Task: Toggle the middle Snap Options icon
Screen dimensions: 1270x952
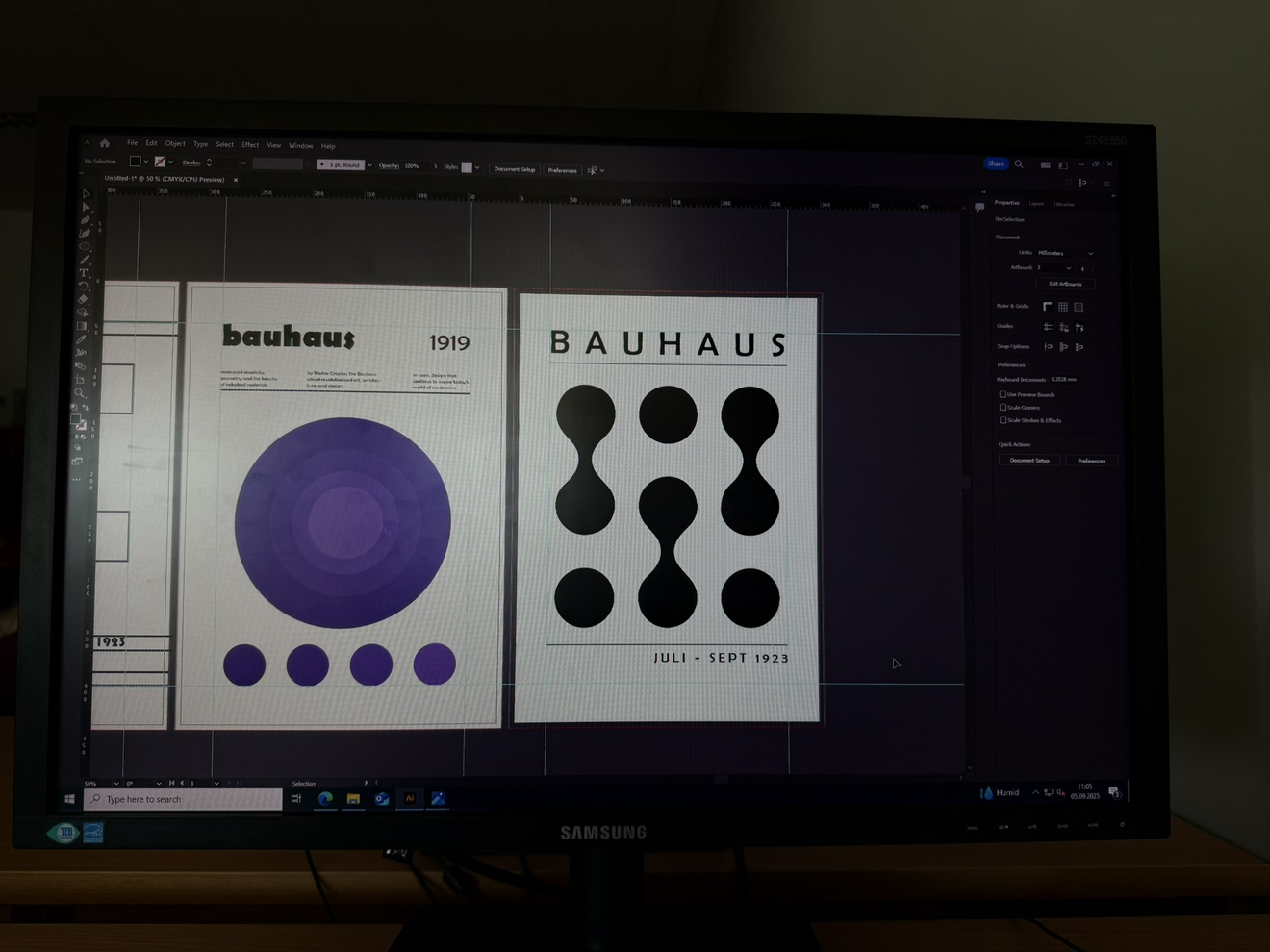Action: tap(1063, 347)
